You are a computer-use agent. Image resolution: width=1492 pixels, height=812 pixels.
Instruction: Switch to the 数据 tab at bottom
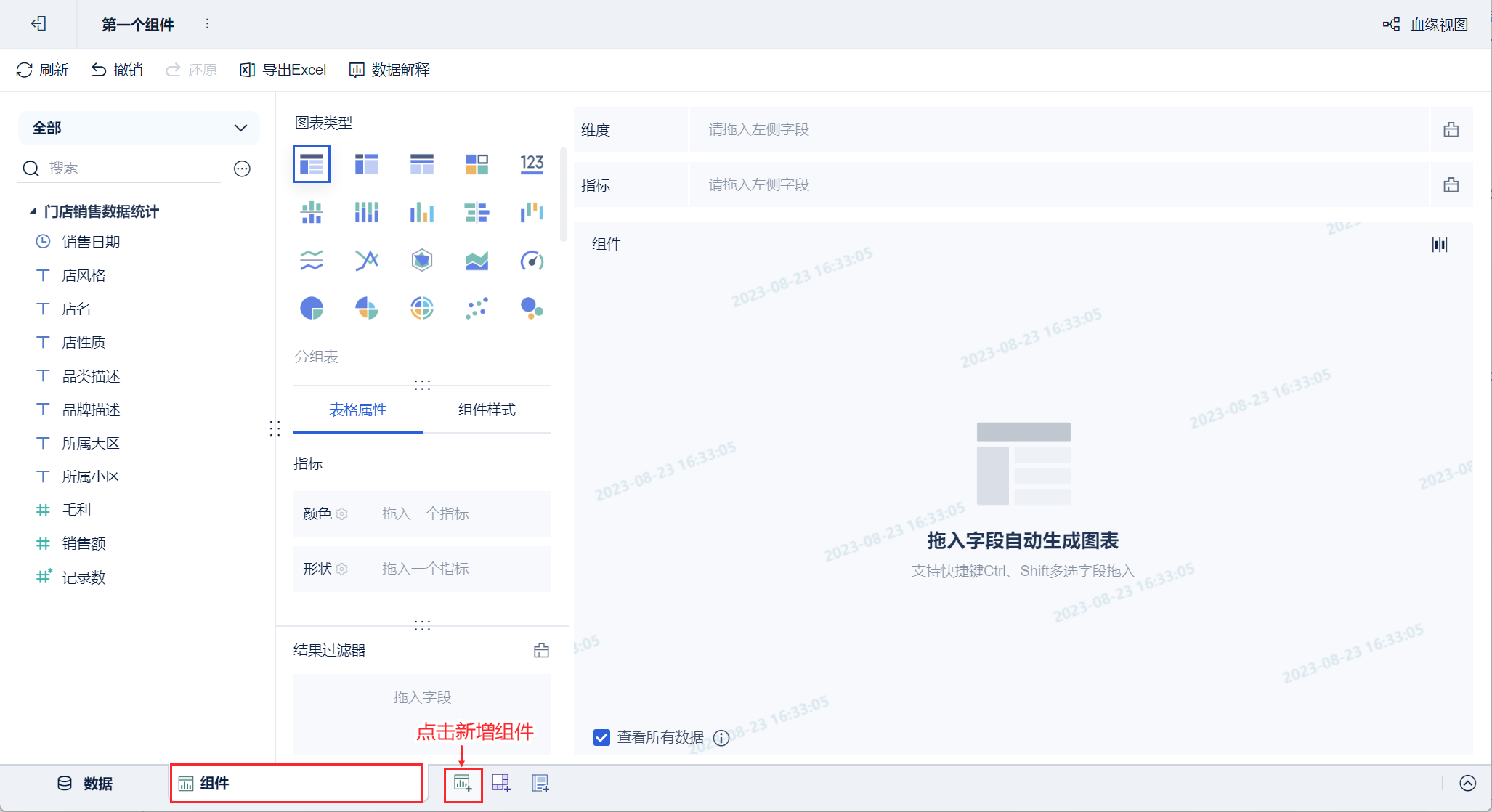[85, 783]
